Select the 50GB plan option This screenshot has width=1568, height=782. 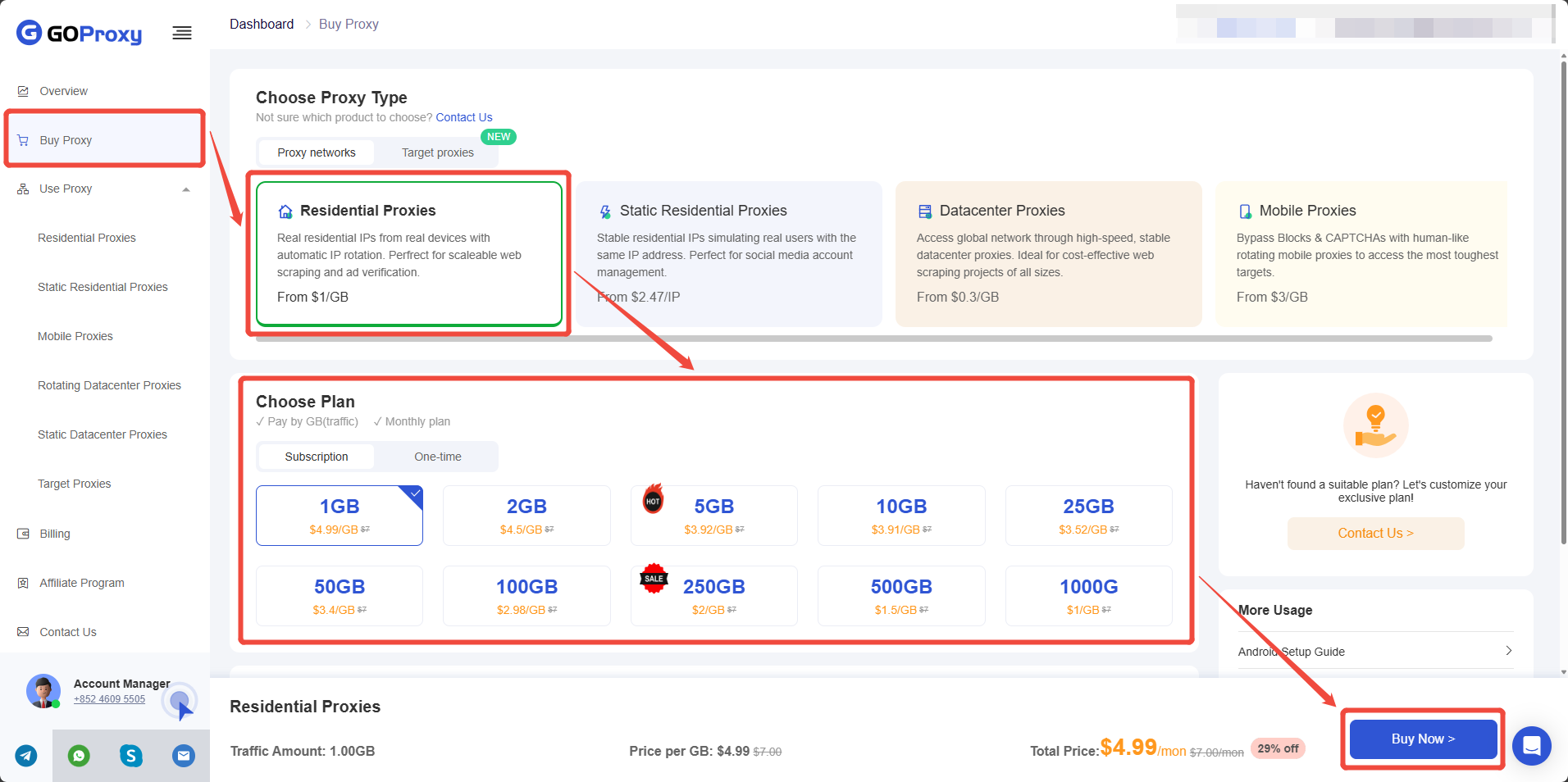tap(340, 596)
